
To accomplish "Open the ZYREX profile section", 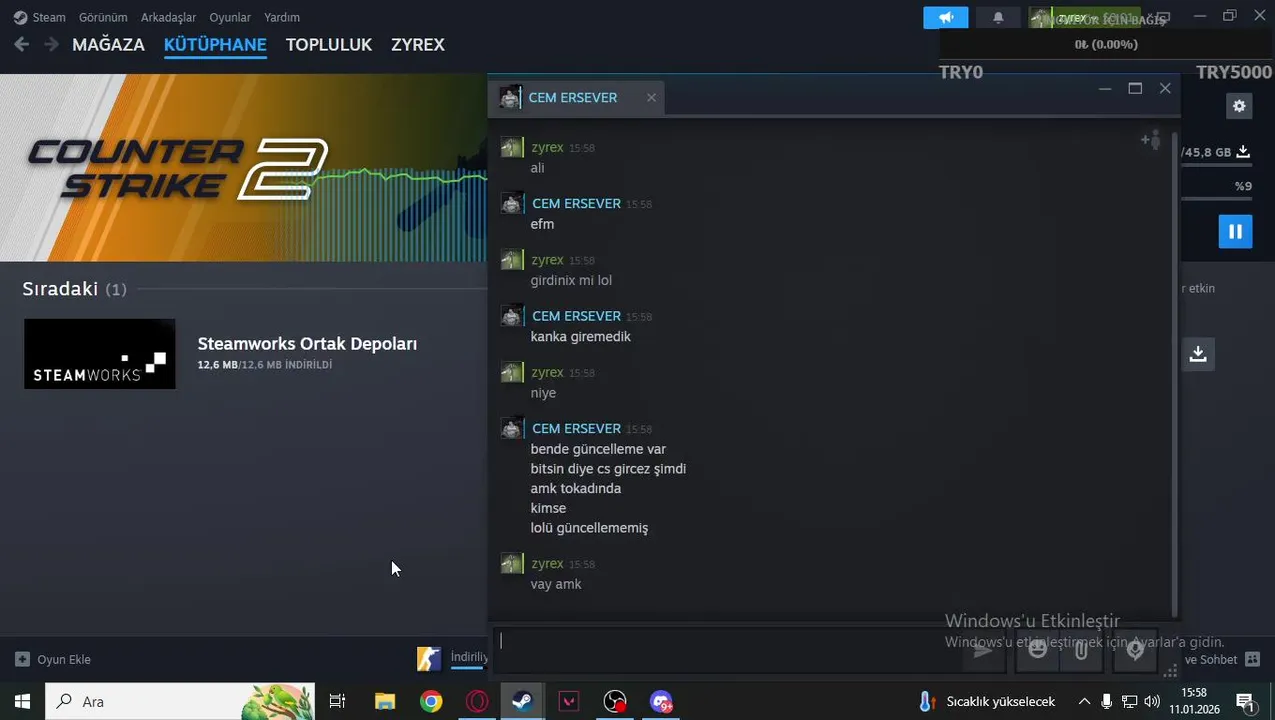I will [x=418, y=45].
